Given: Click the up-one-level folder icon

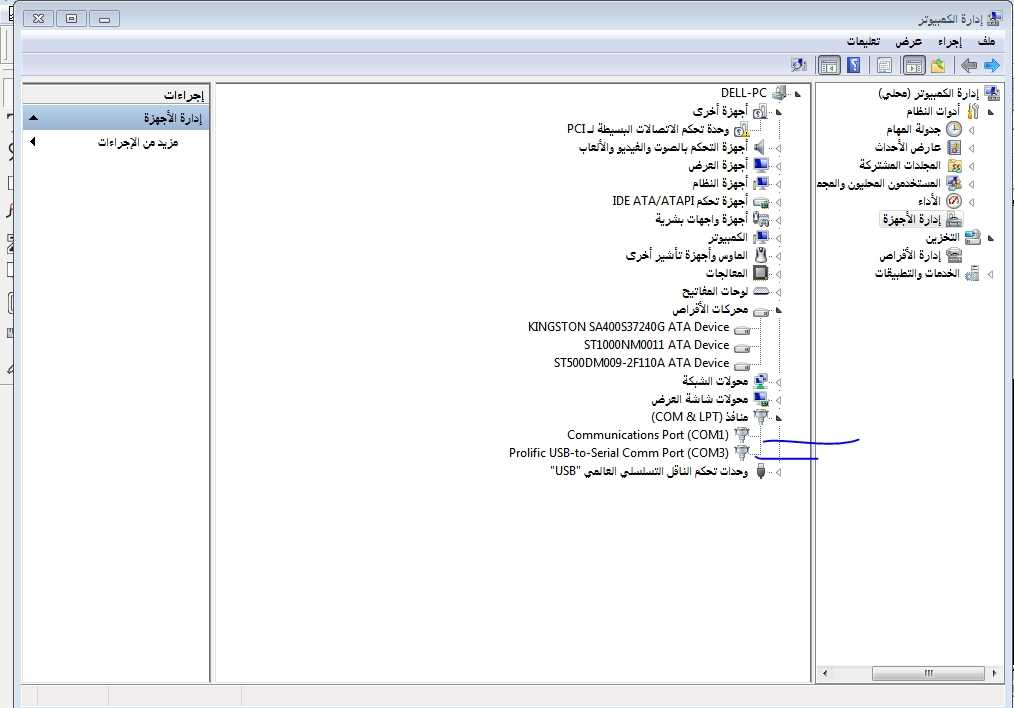Looking at the screenshot, I should click(x=938, y=66).
